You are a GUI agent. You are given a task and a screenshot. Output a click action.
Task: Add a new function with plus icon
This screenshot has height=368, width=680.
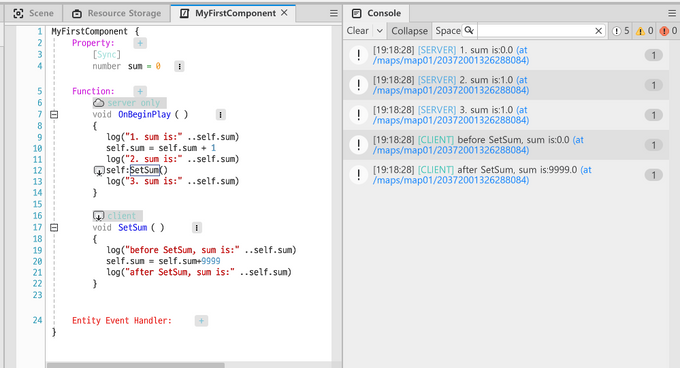coord(140,91)
